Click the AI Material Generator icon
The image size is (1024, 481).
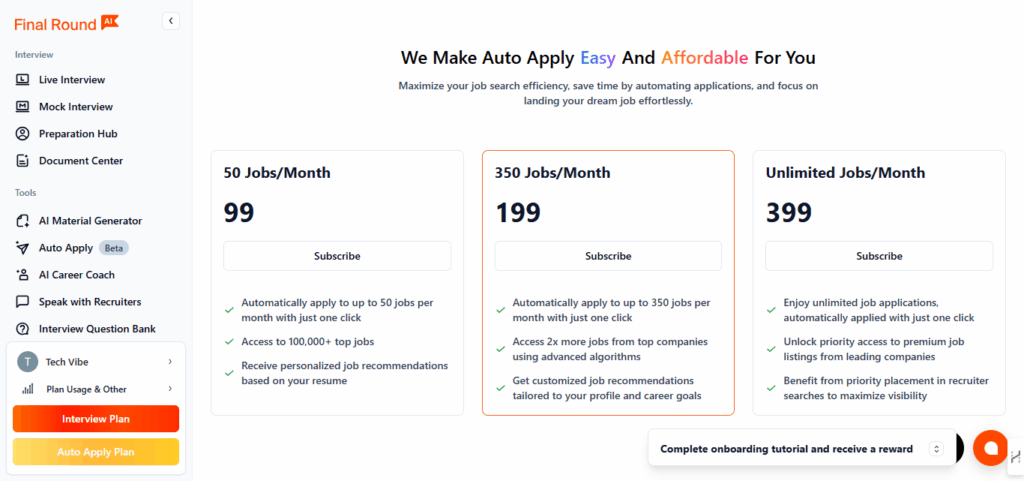point(23,221)
